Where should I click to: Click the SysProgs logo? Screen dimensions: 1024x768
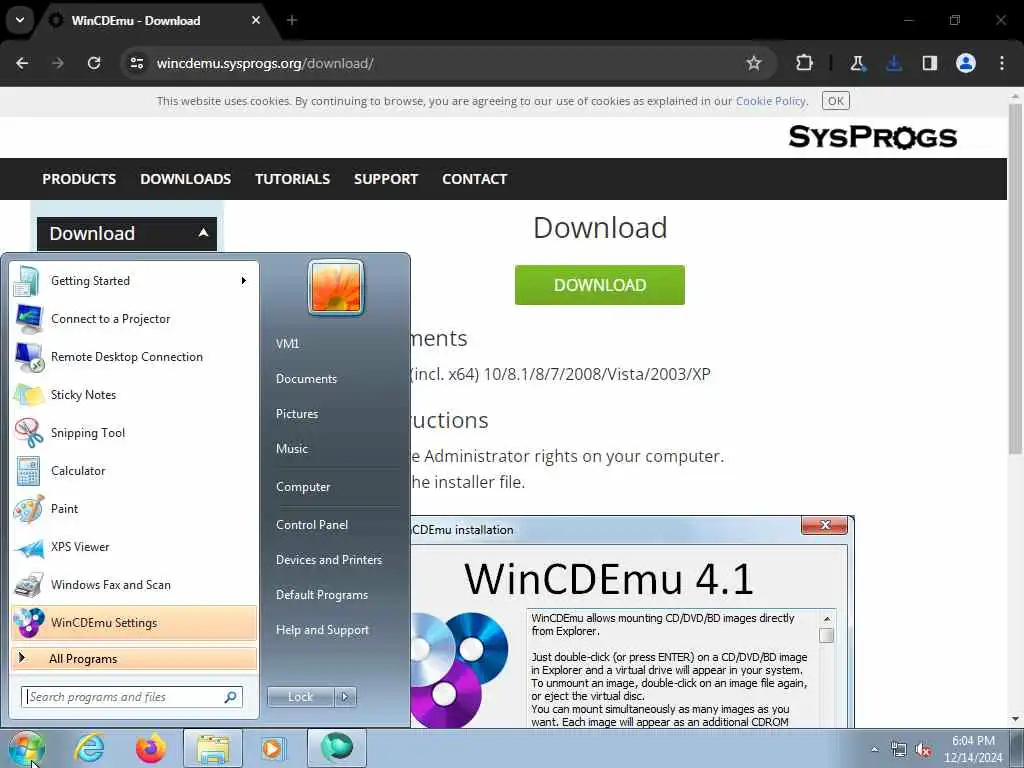872,137
